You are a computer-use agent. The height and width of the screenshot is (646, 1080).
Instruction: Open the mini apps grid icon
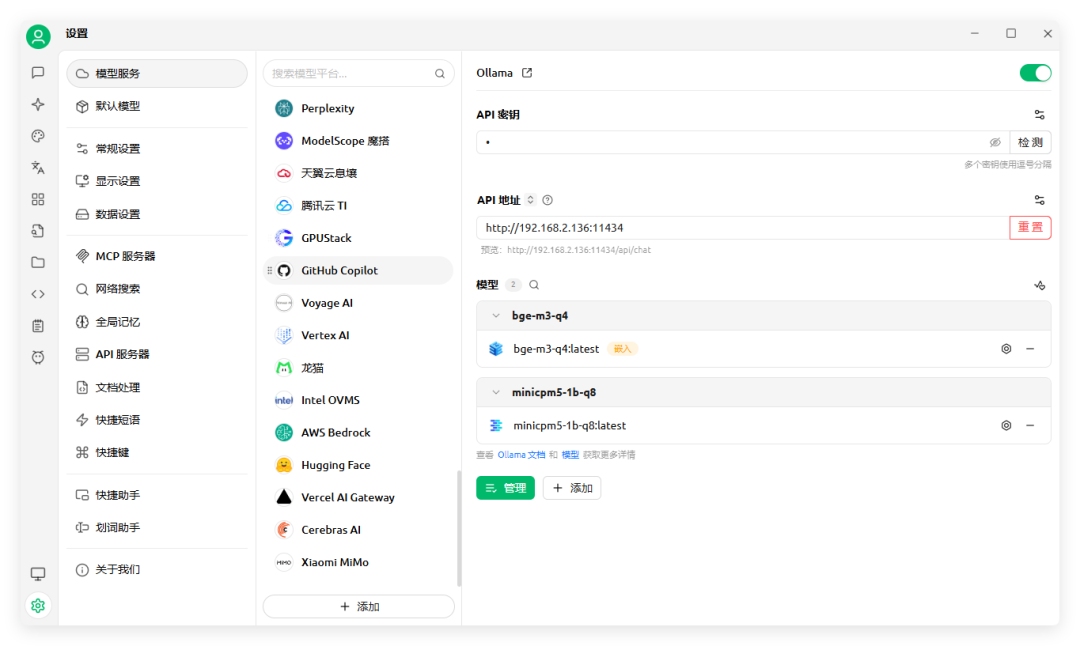click(x=38, y=199)
